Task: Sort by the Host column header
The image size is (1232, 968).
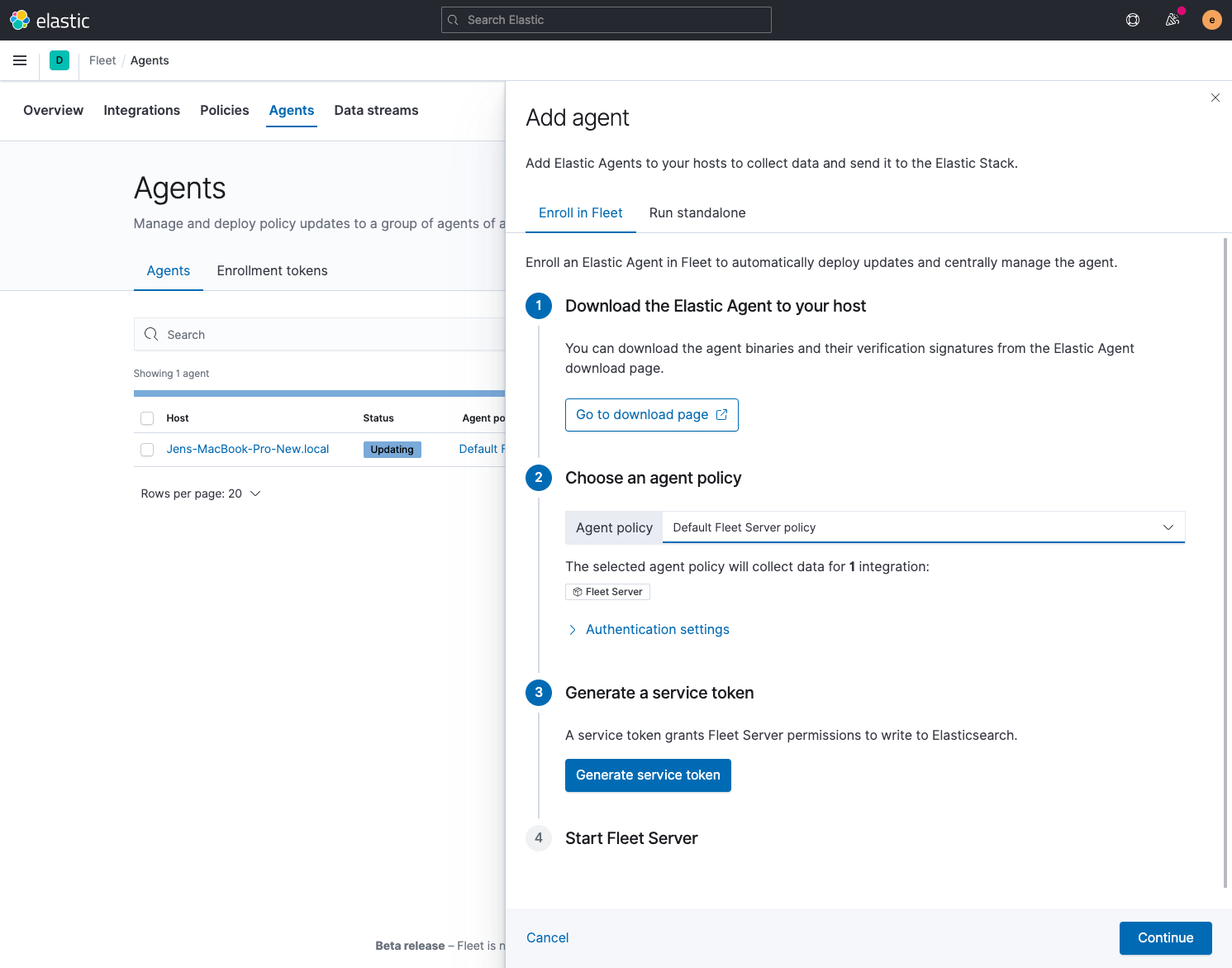Action: point(178,418)
